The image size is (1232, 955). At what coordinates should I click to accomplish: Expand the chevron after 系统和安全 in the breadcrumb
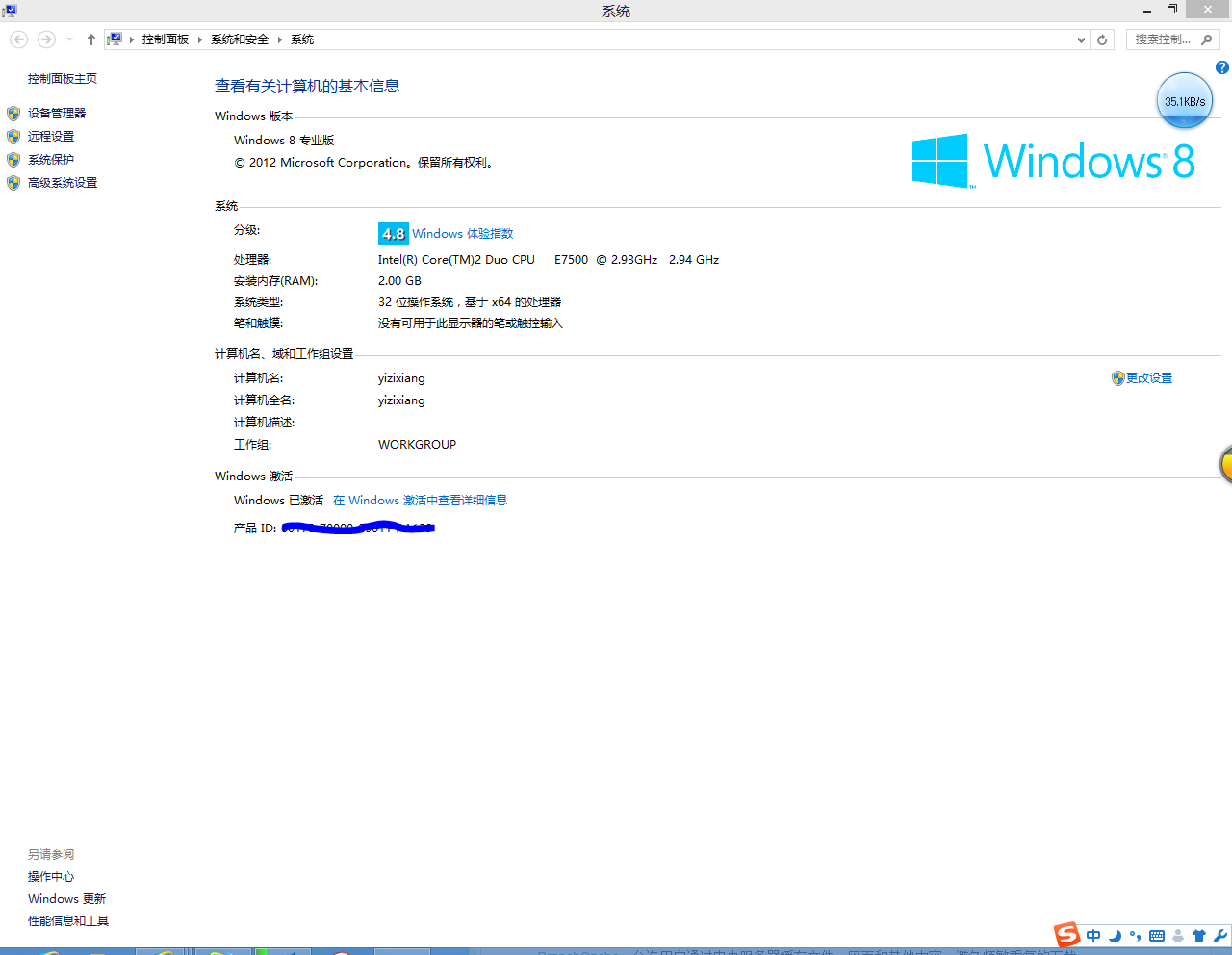280,39
